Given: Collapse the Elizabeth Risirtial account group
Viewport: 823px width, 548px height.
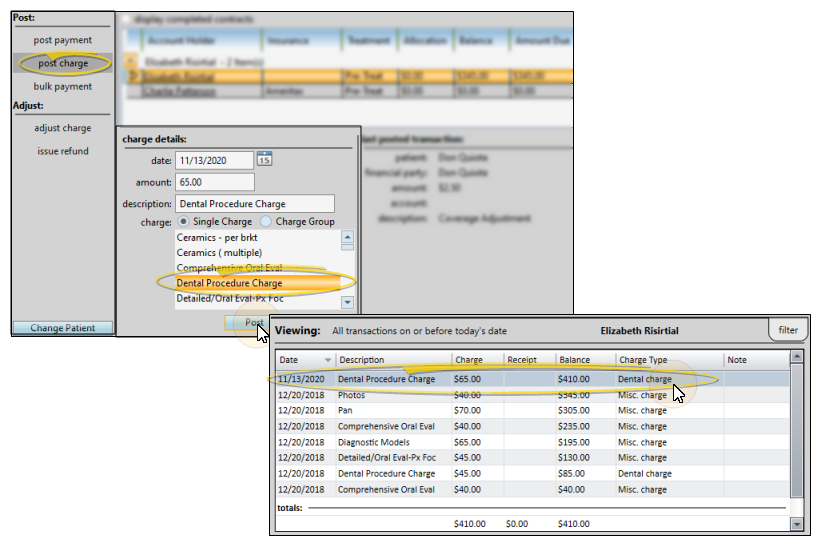Looking at the screenshot, I should click(x=129, y=61).
